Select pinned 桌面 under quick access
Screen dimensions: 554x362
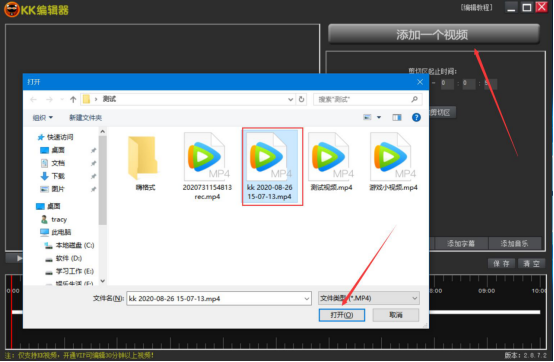[53, 150]
